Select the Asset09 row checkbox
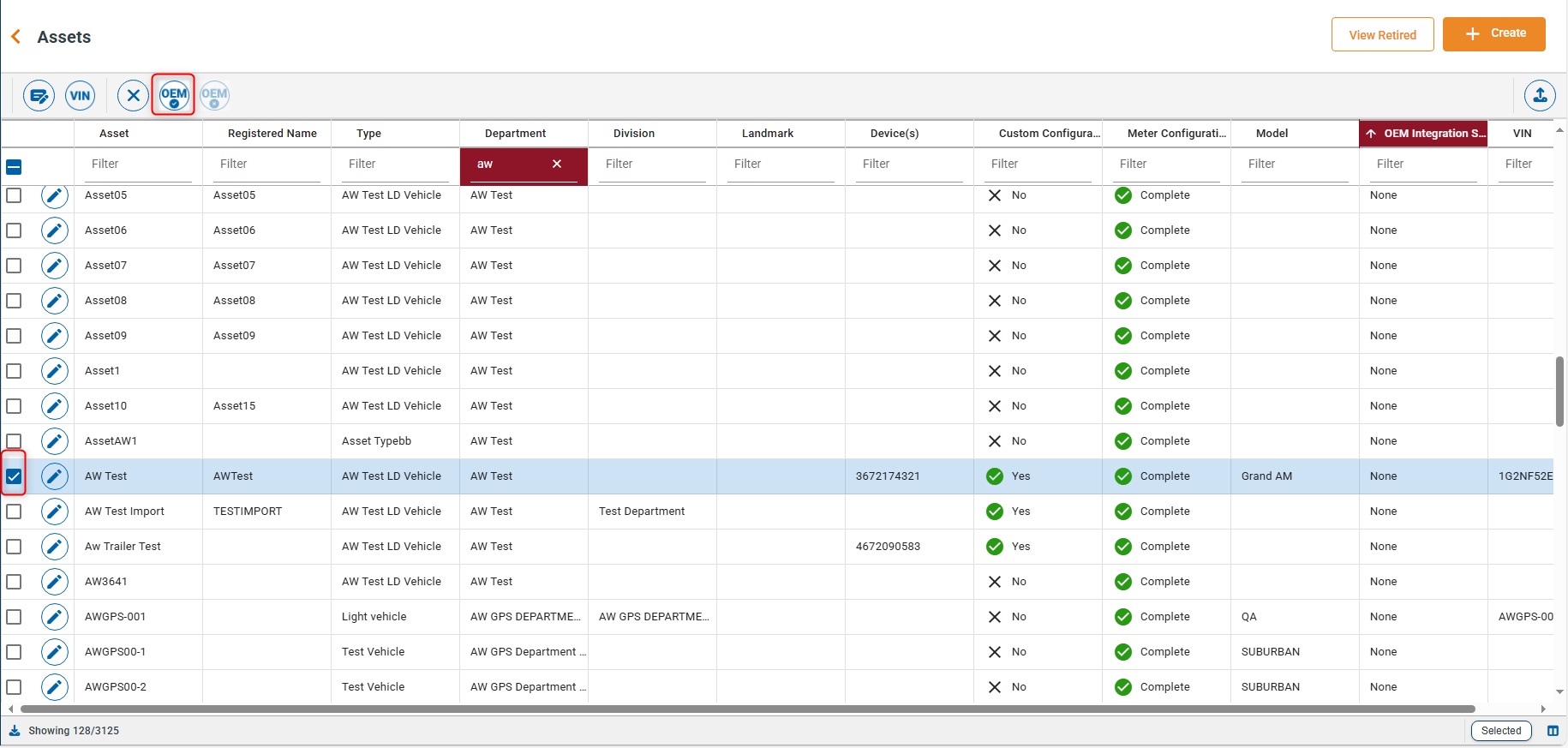The width and height of the screenshot is (1568, 748). 14,336
